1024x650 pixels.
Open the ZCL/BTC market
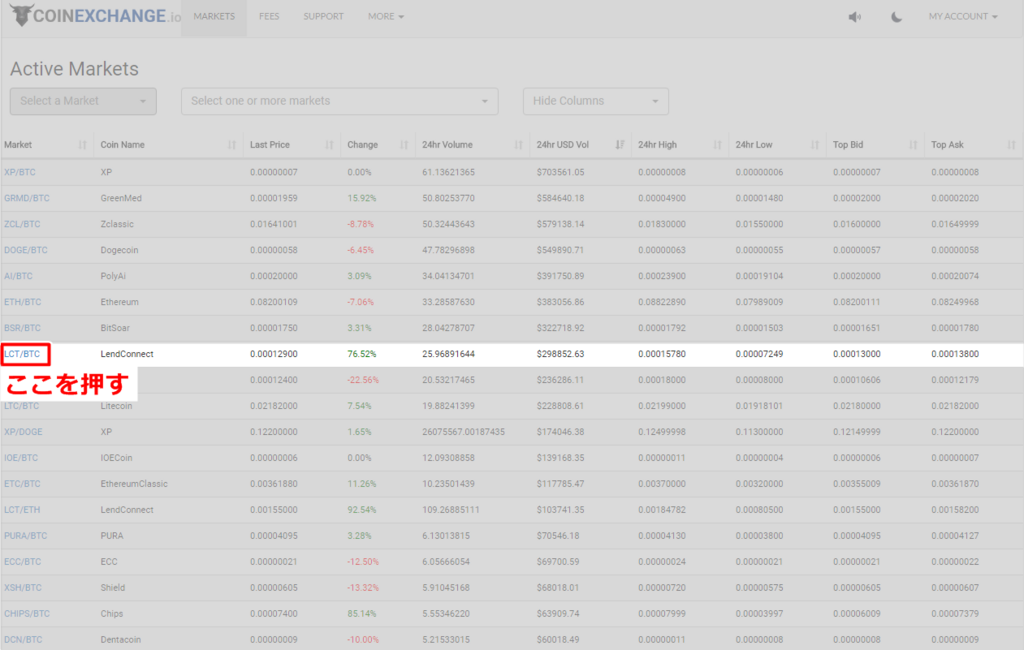(x=22, y=224)
